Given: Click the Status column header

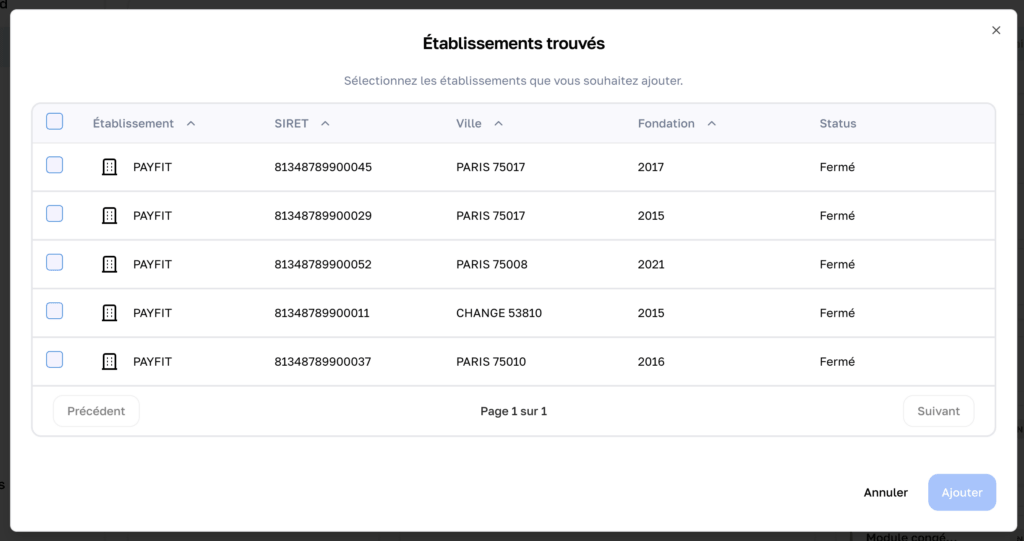Looking at the screenshot, I should click(837, 124).
